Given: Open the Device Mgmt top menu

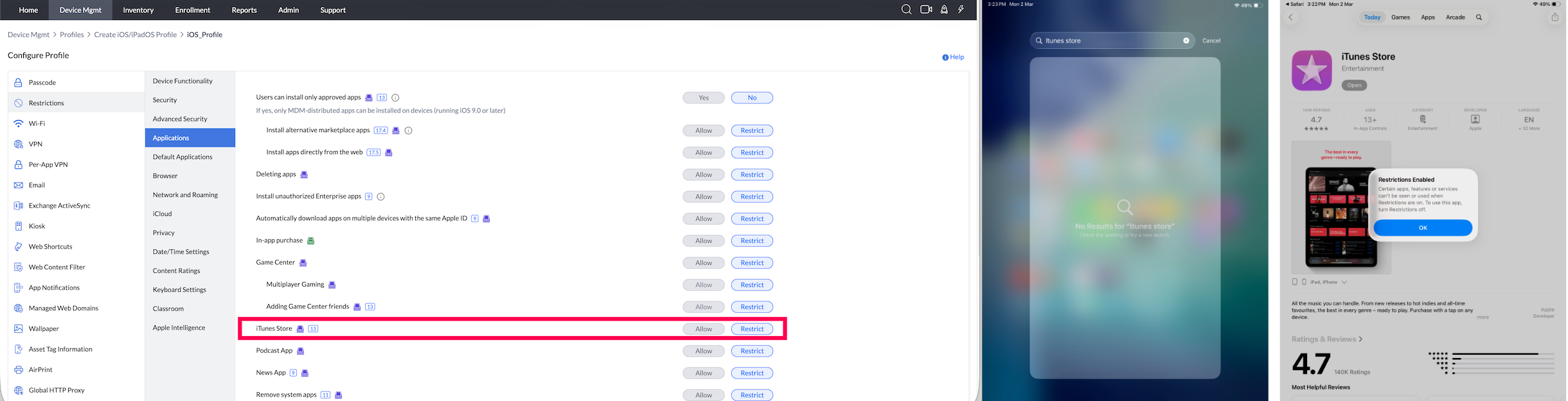Looking at the screenshot, I should click(80, 10).
